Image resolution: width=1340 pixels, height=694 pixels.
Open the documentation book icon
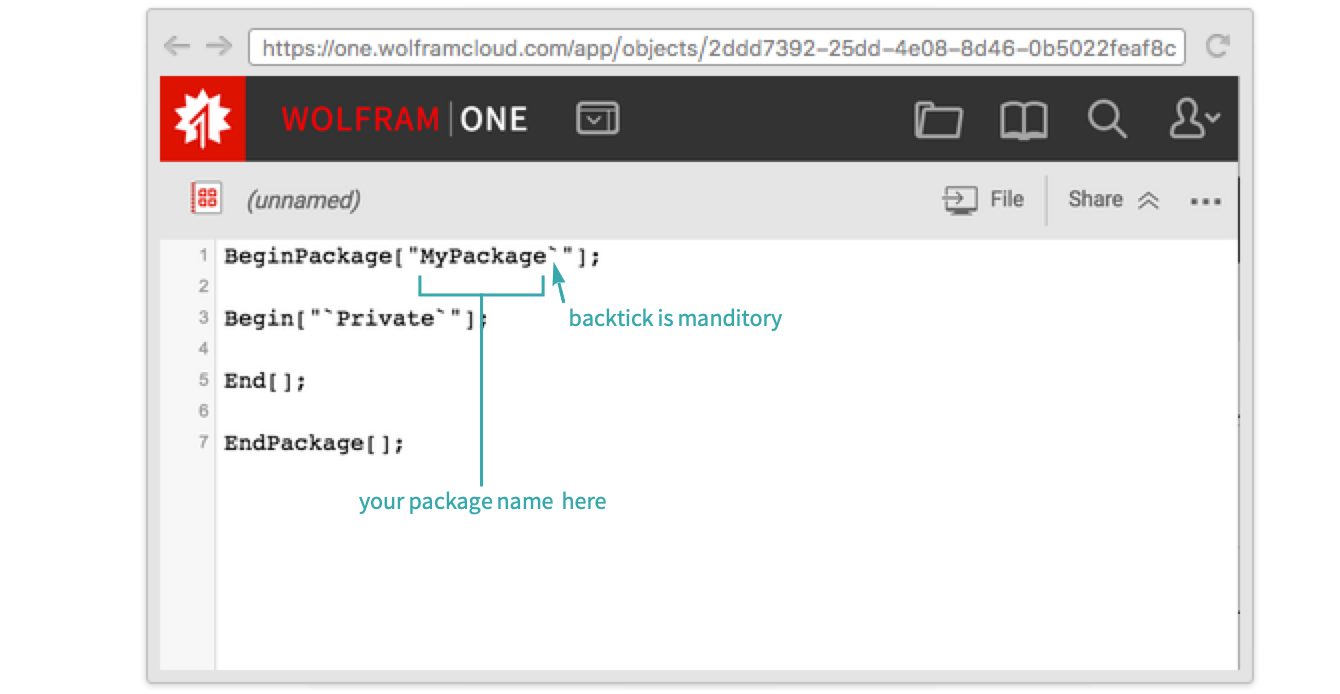tap(1023, 120)
